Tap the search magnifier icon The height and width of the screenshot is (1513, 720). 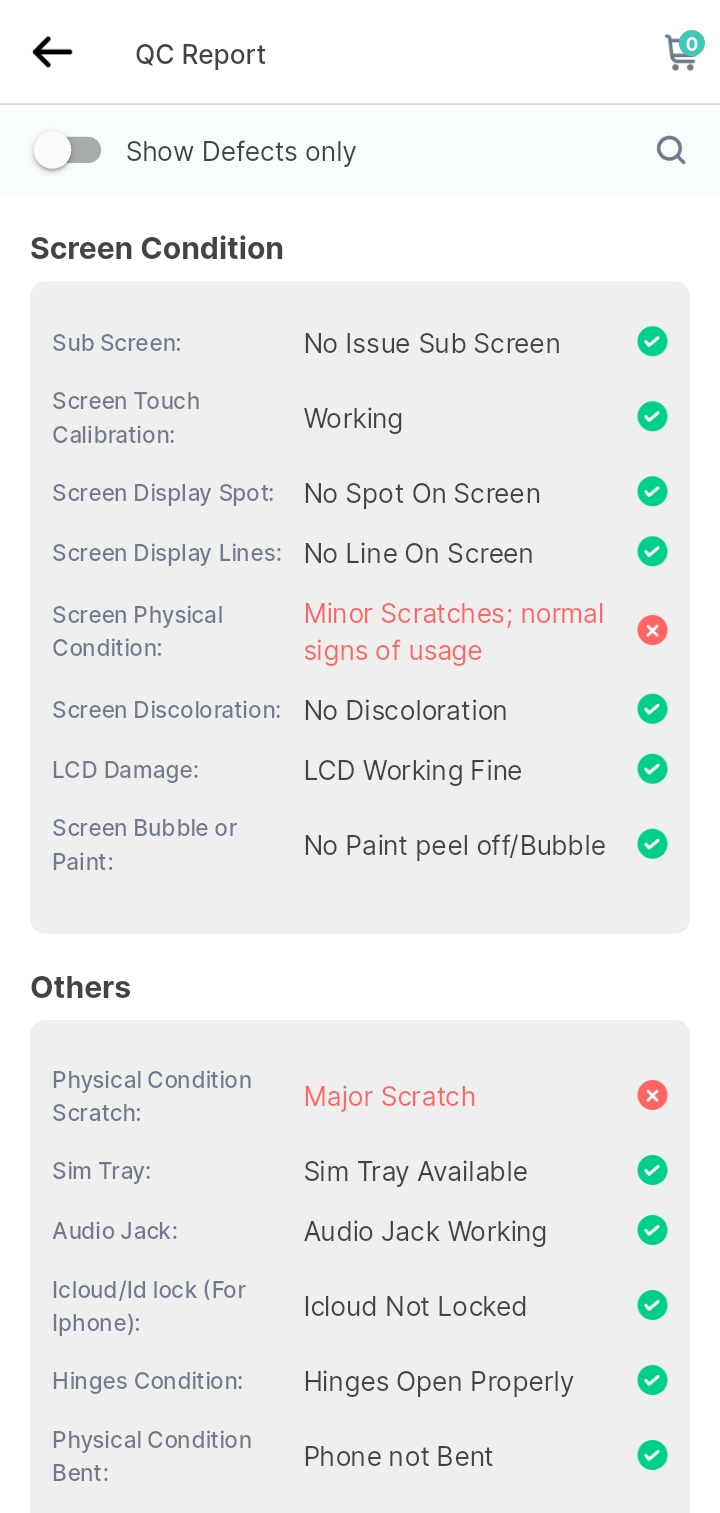point(671,151)
